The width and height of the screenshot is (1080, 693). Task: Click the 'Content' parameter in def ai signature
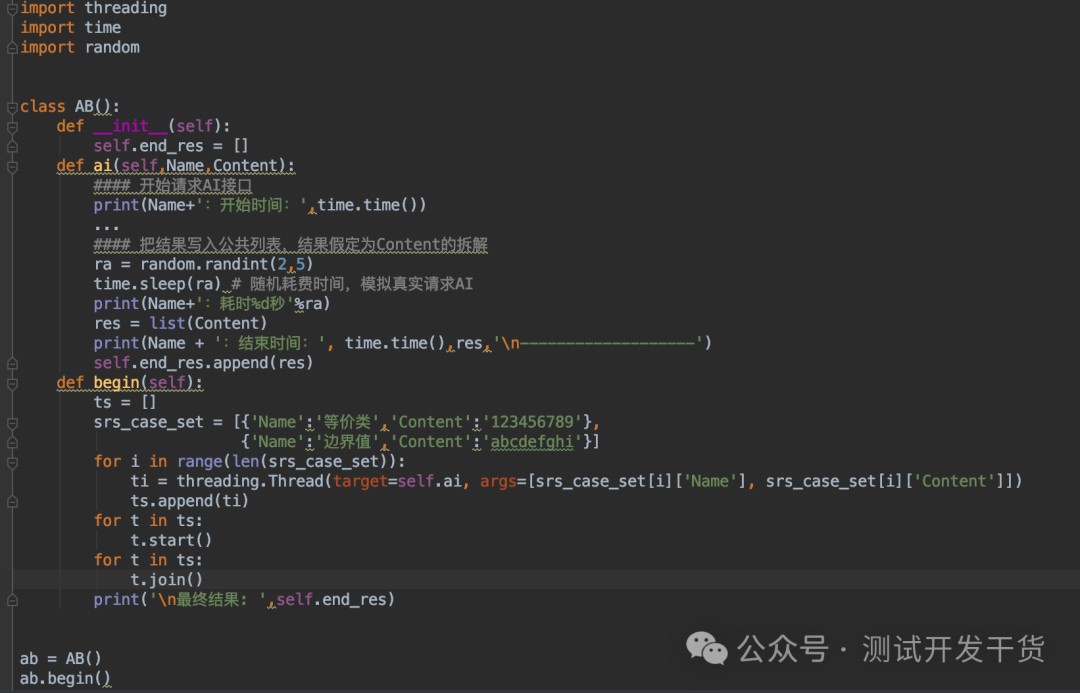coord(245,166)
